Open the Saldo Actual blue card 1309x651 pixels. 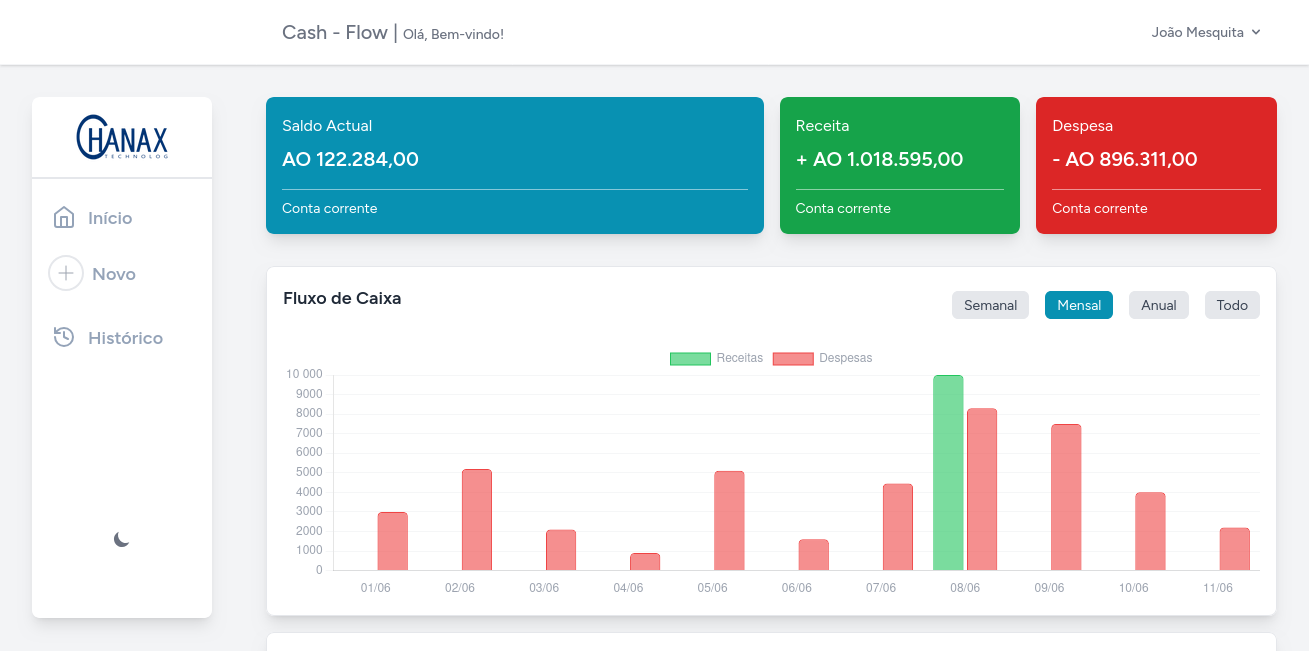515,165
